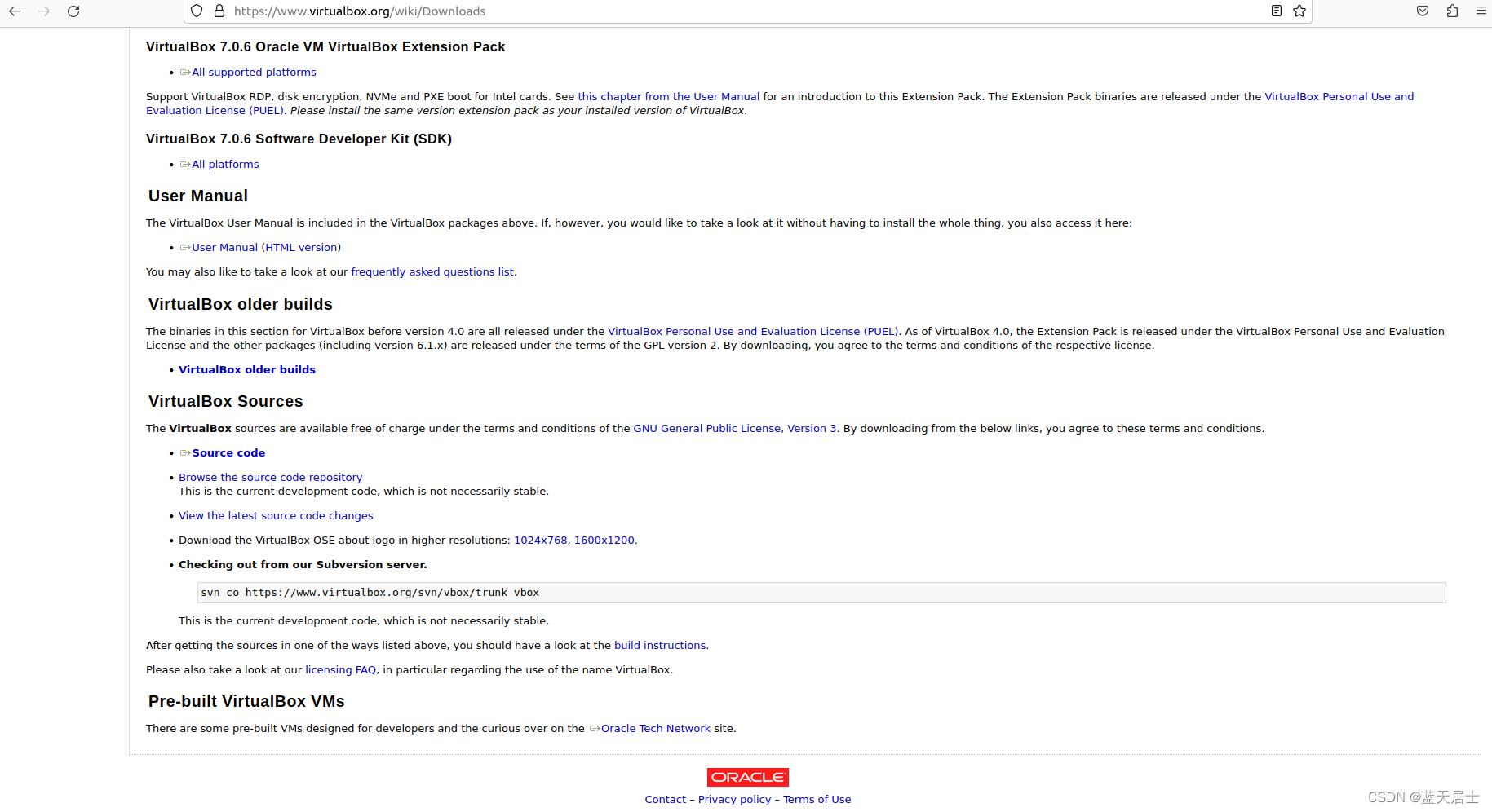
Task: Open the extensions puzzle icon
Action: pos(1452,11)
